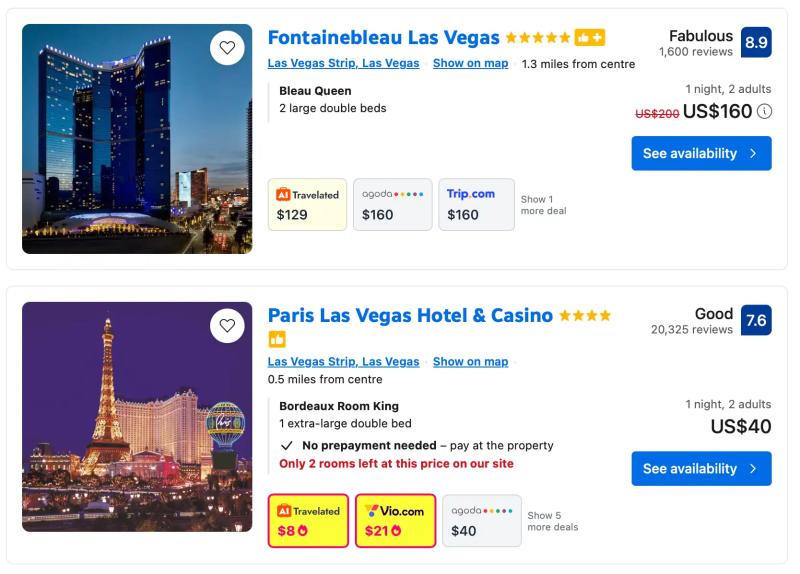Viewport: 800px width, 574px height.
Task: Click the 8.9 review score badge
Action: point(756,42)
